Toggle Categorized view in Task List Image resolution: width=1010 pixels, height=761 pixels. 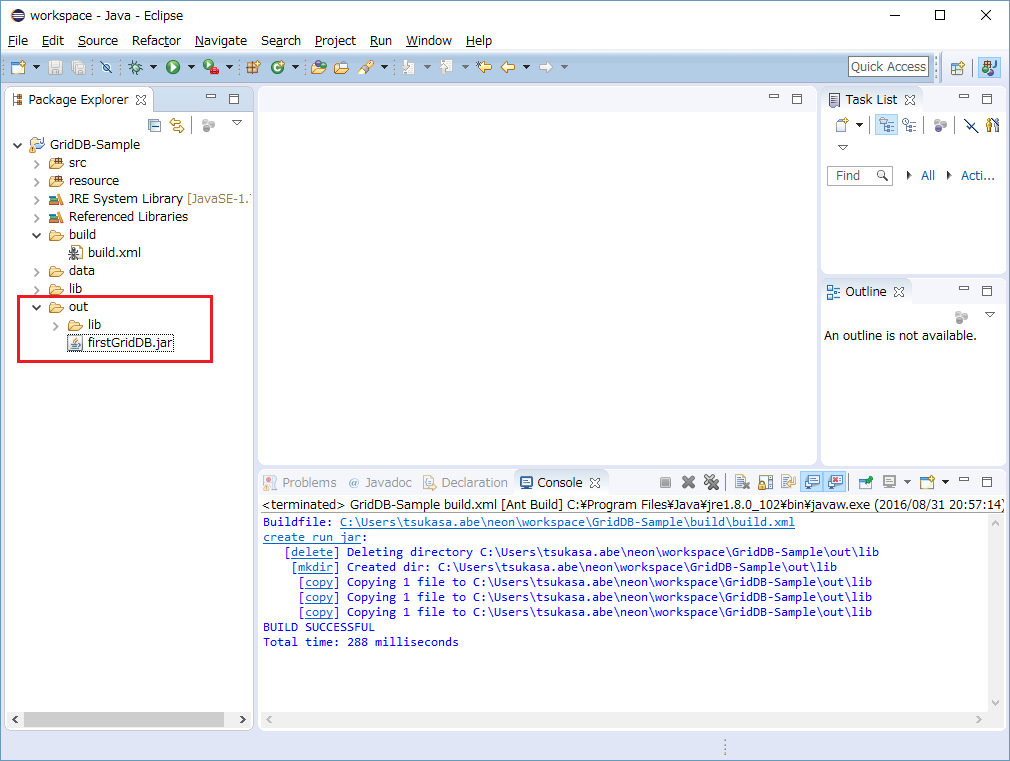[x=886, y=125]
